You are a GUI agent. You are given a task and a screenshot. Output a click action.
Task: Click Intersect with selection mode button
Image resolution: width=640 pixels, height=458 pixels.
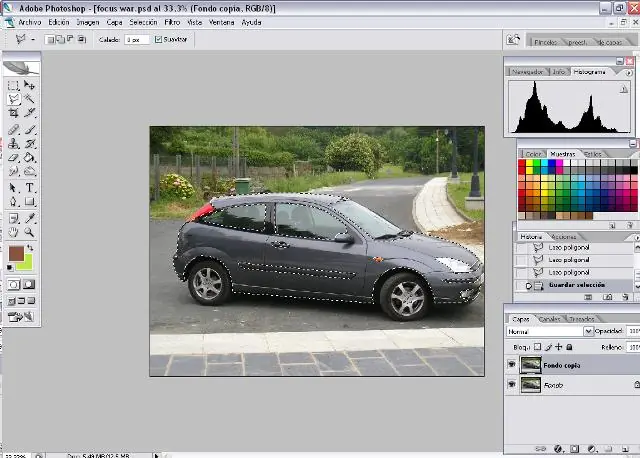(82, 40)
